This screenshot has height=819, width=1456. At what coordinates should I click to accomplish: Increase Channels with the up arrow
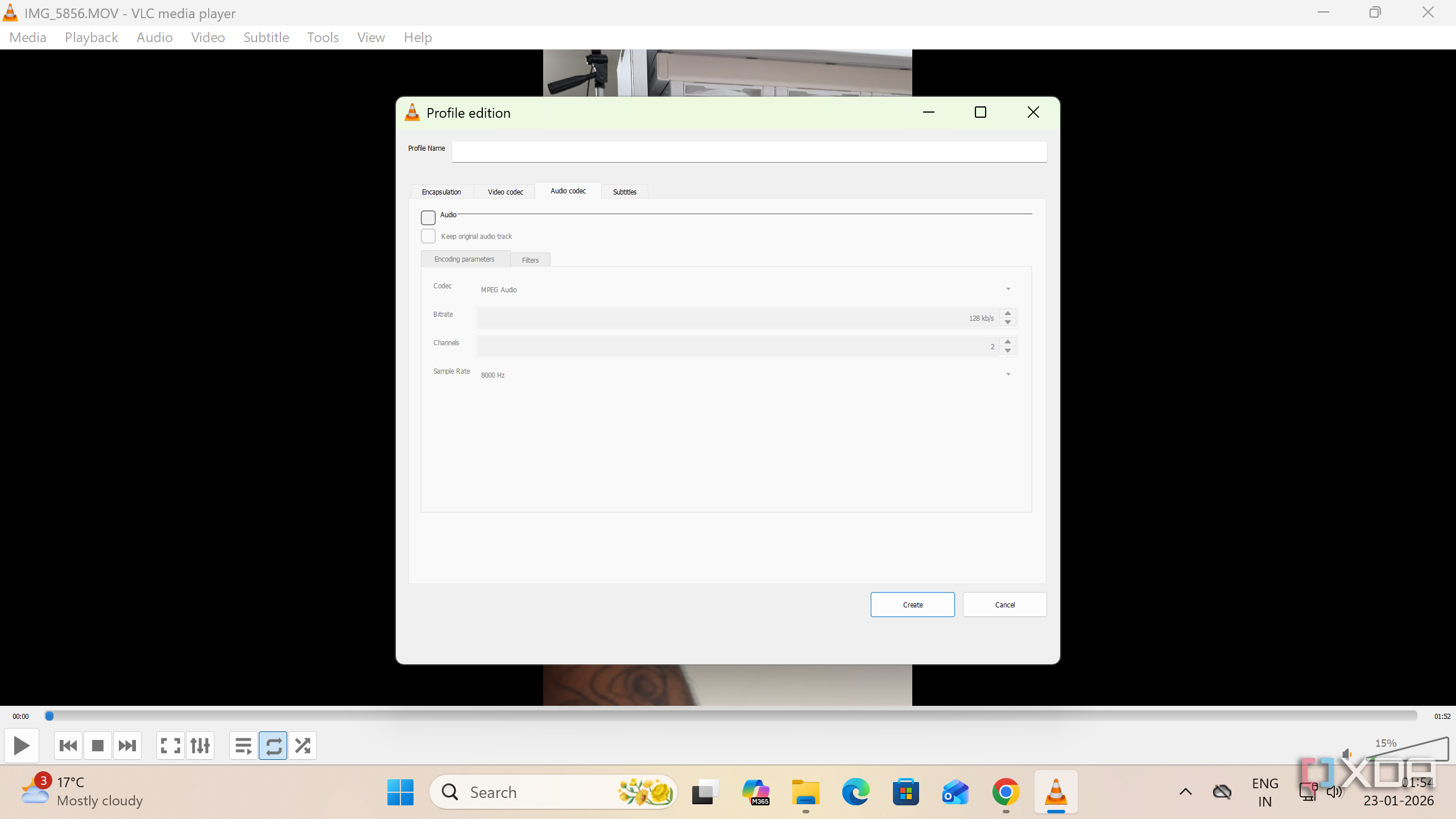tap(1008, 342)
